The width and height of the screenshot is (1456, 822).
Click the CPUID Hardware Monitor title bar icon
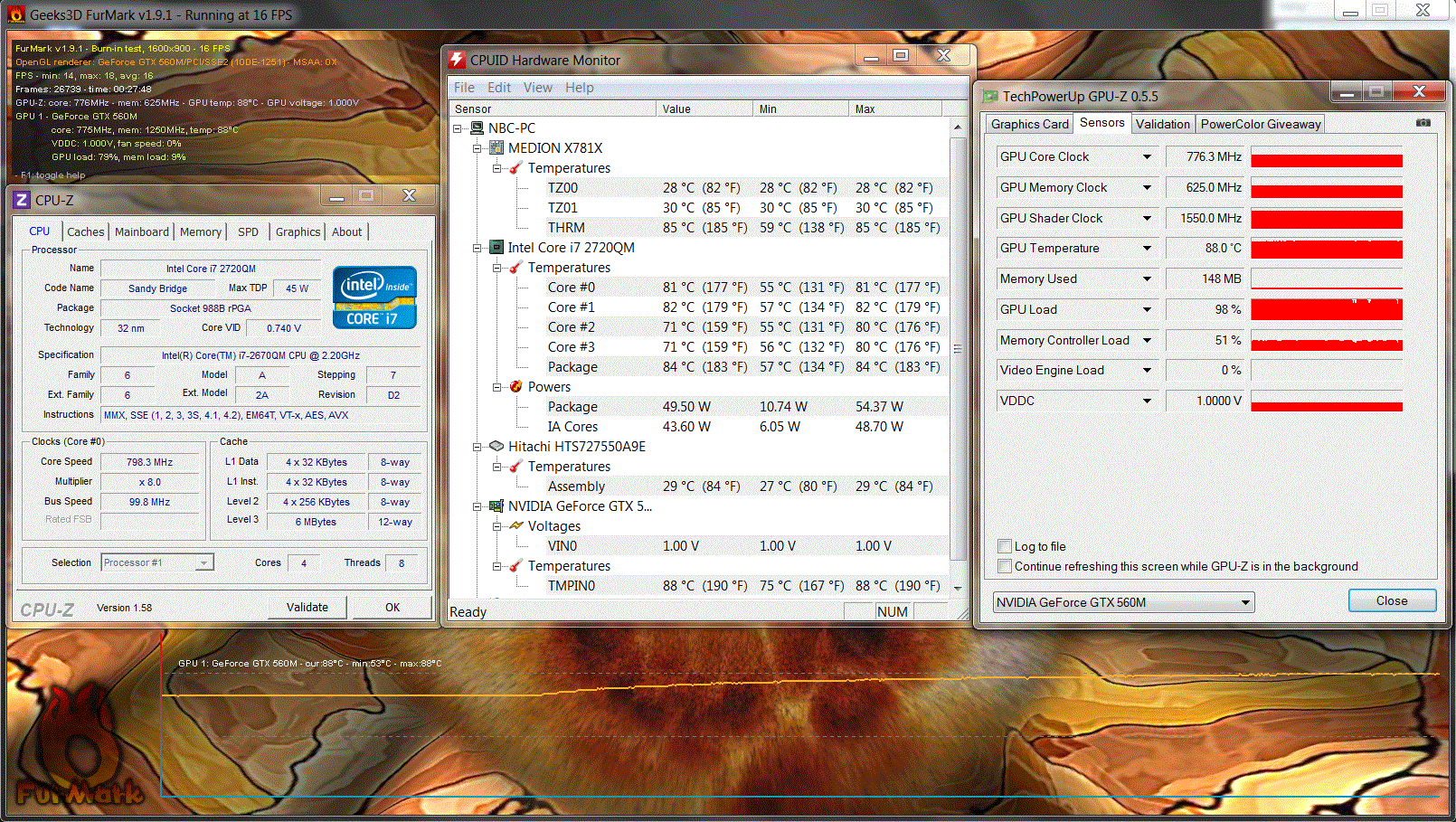(458, 60)
